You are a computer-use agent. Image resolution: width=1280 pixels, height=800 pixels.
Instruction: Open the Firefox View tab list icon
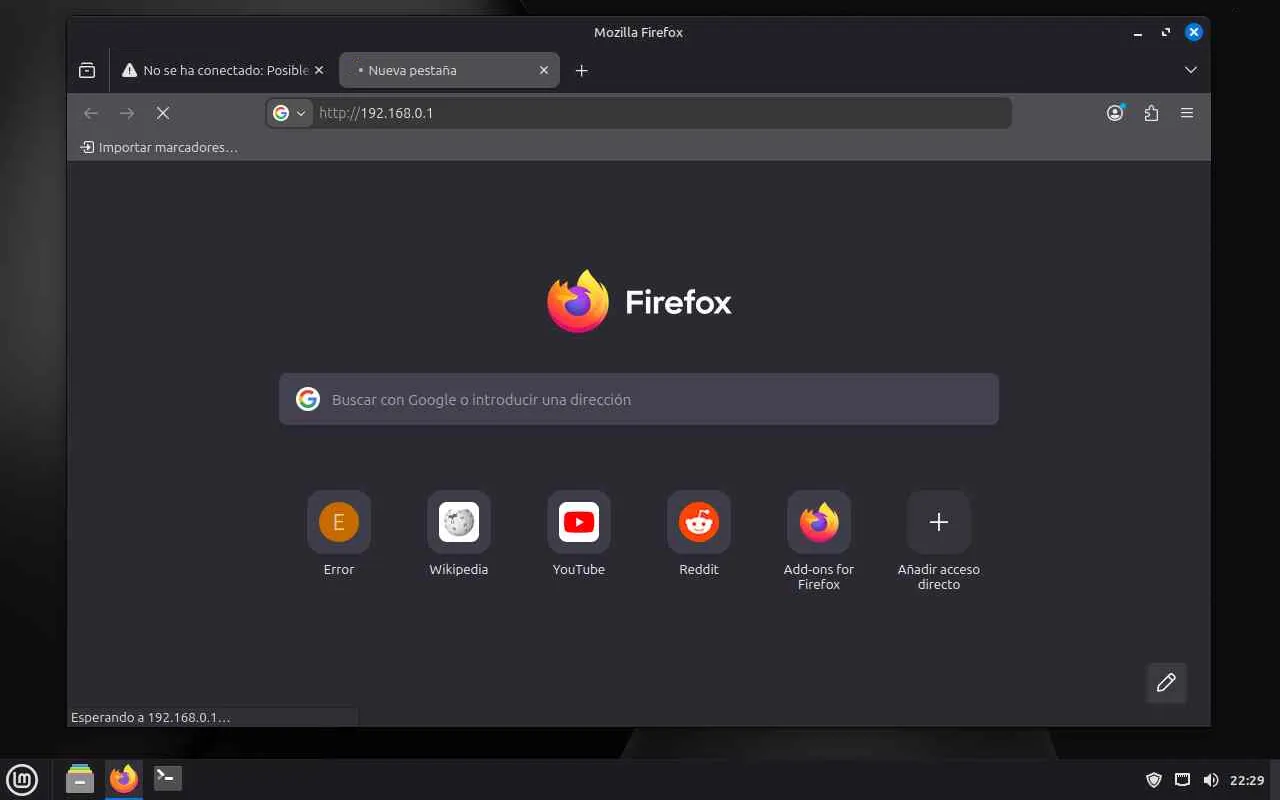(87, 70)
